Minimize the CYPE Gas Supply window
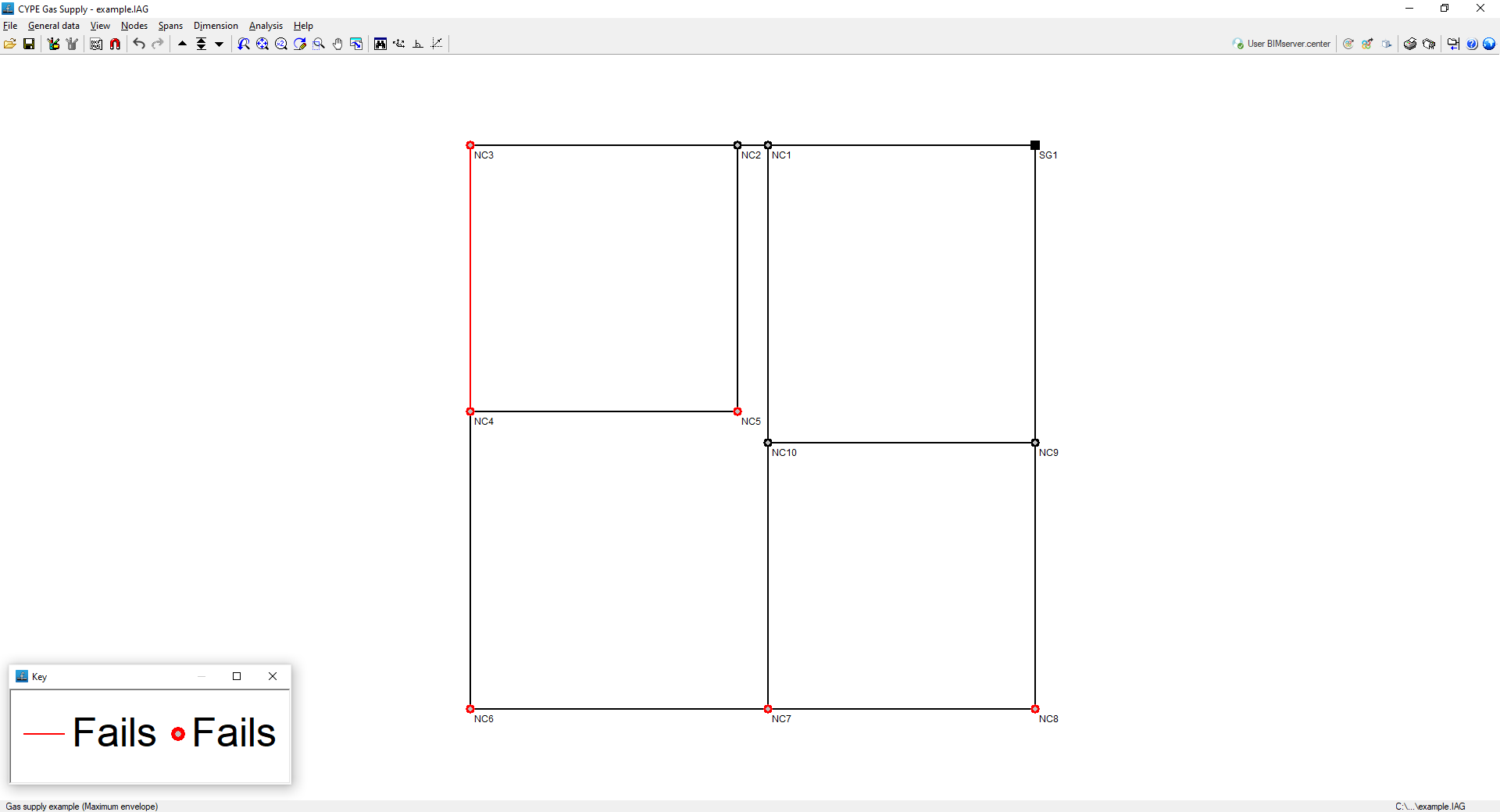The height and width of the screenshot is (812, 1500). click(x=1409, y=9)
